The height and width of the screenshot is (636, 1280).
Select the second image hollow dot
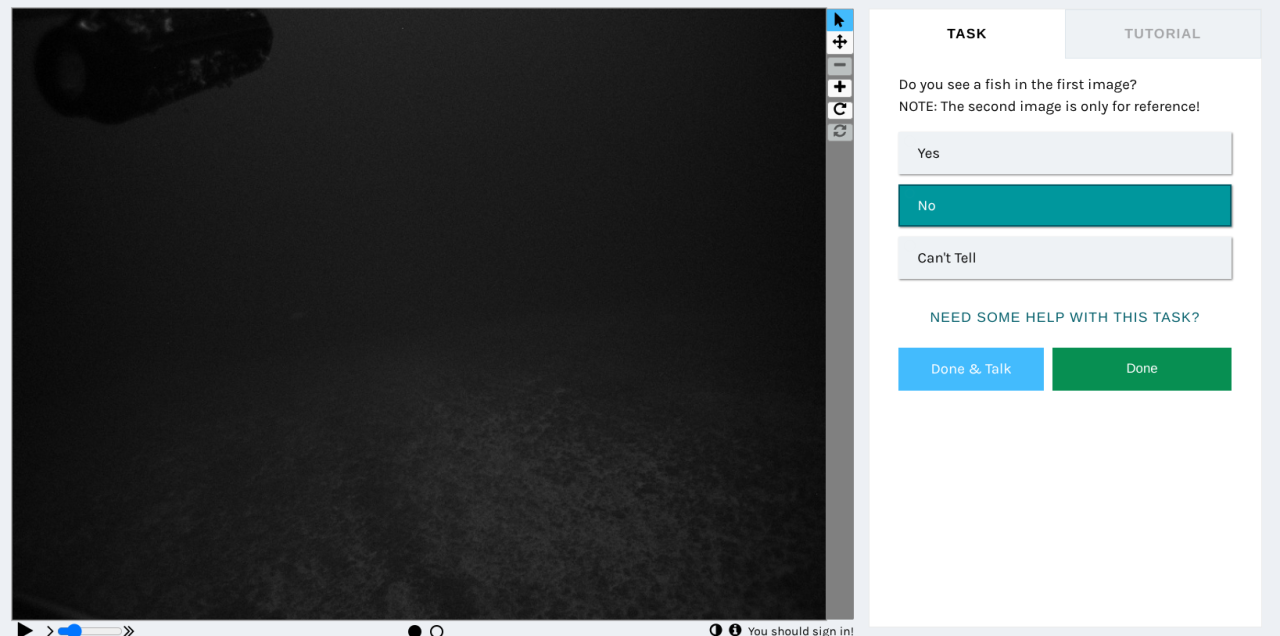click(437, 631)
